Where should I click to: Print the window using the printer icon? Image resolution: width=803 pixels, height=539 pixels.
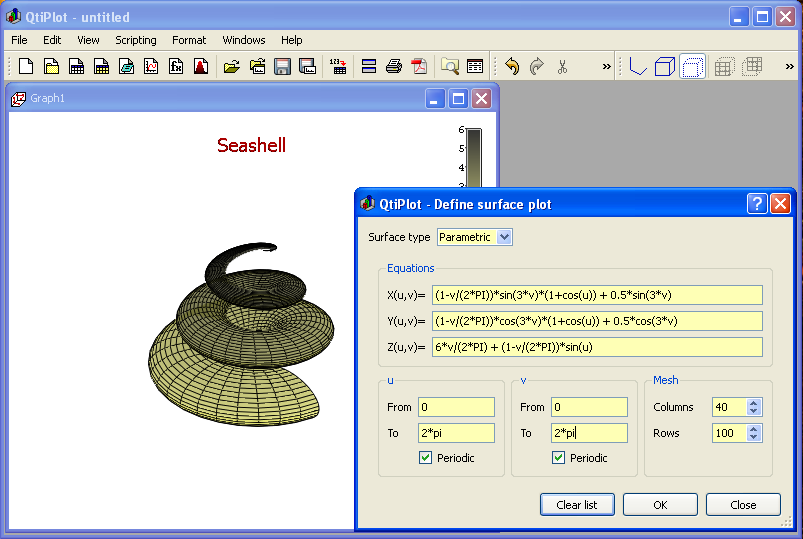394,67
